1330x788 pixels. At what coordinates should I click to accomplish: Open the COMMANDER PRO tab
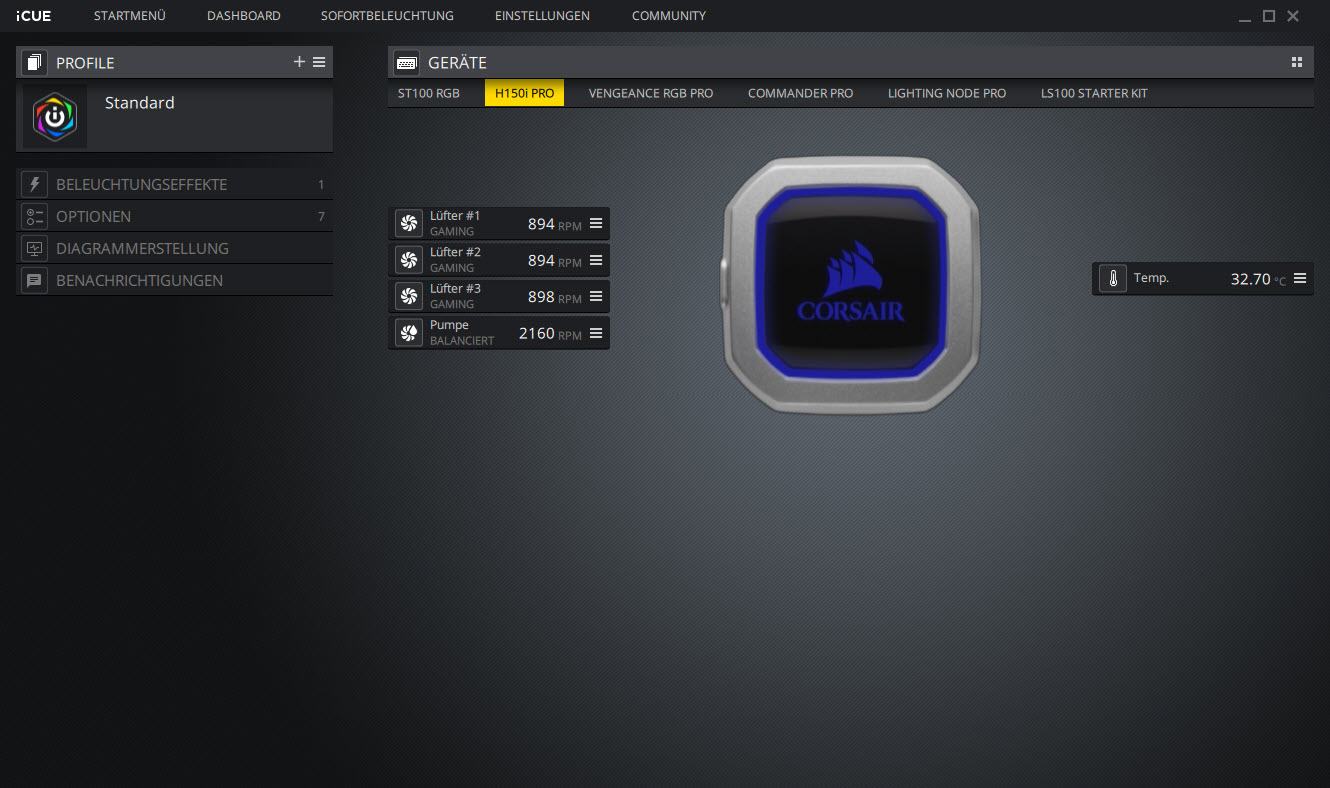pyautogui.click(x=801, y=93)
